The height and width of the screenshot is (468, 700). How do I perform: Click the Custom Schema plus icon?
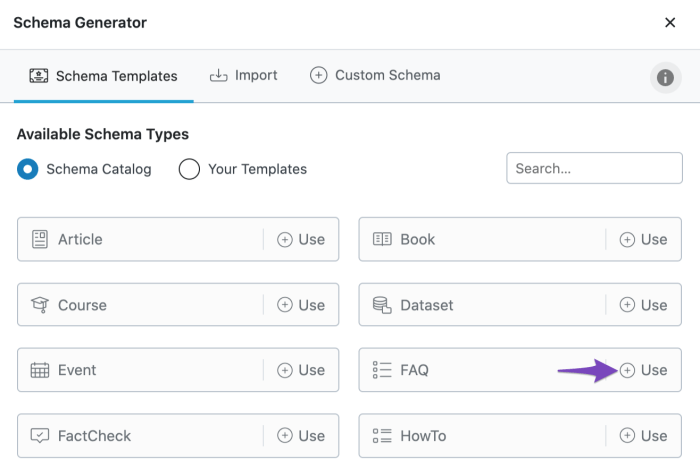tap(318, 75)
